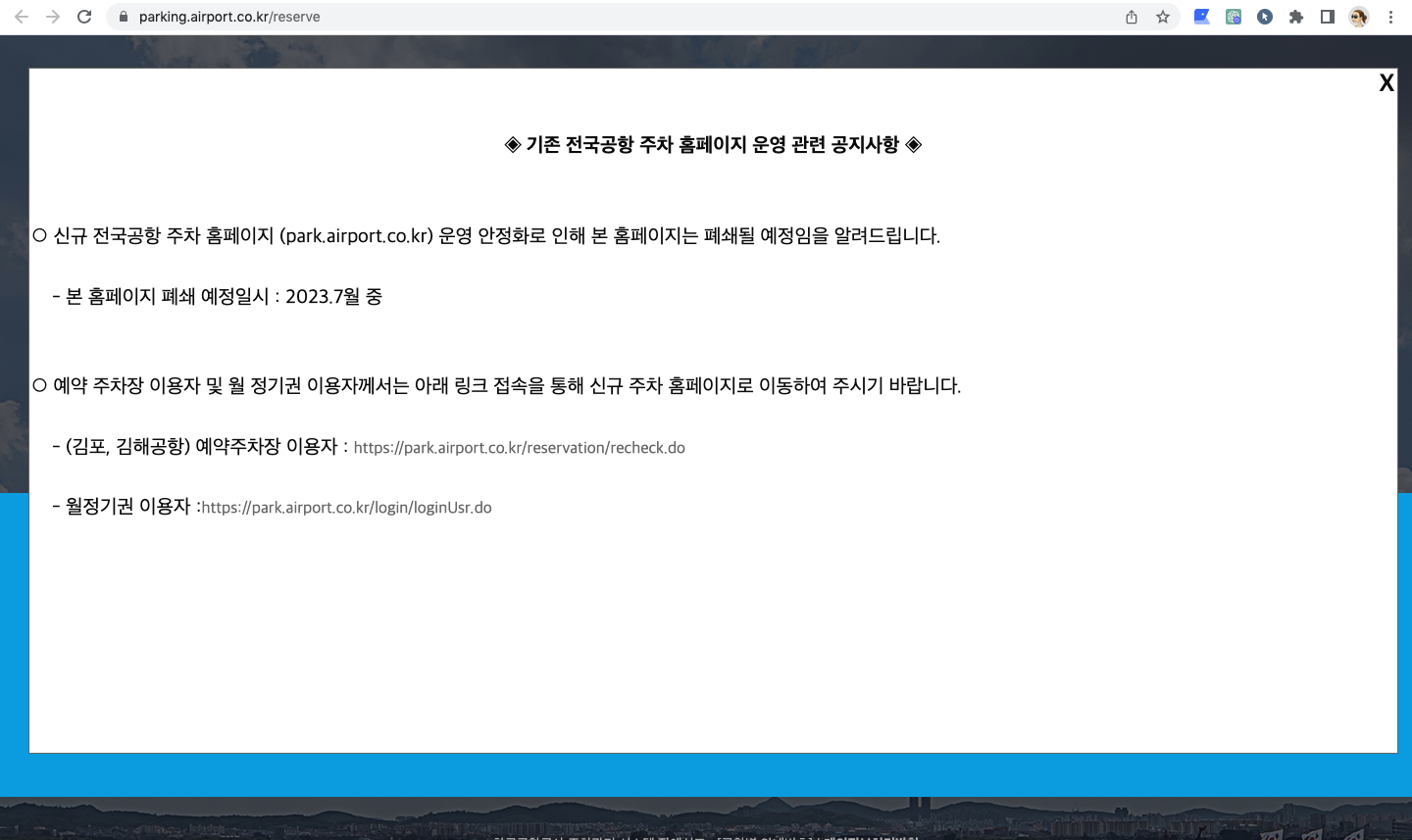Open the Chrome profile avatar
The image size is (1412, 840).
1358,16
